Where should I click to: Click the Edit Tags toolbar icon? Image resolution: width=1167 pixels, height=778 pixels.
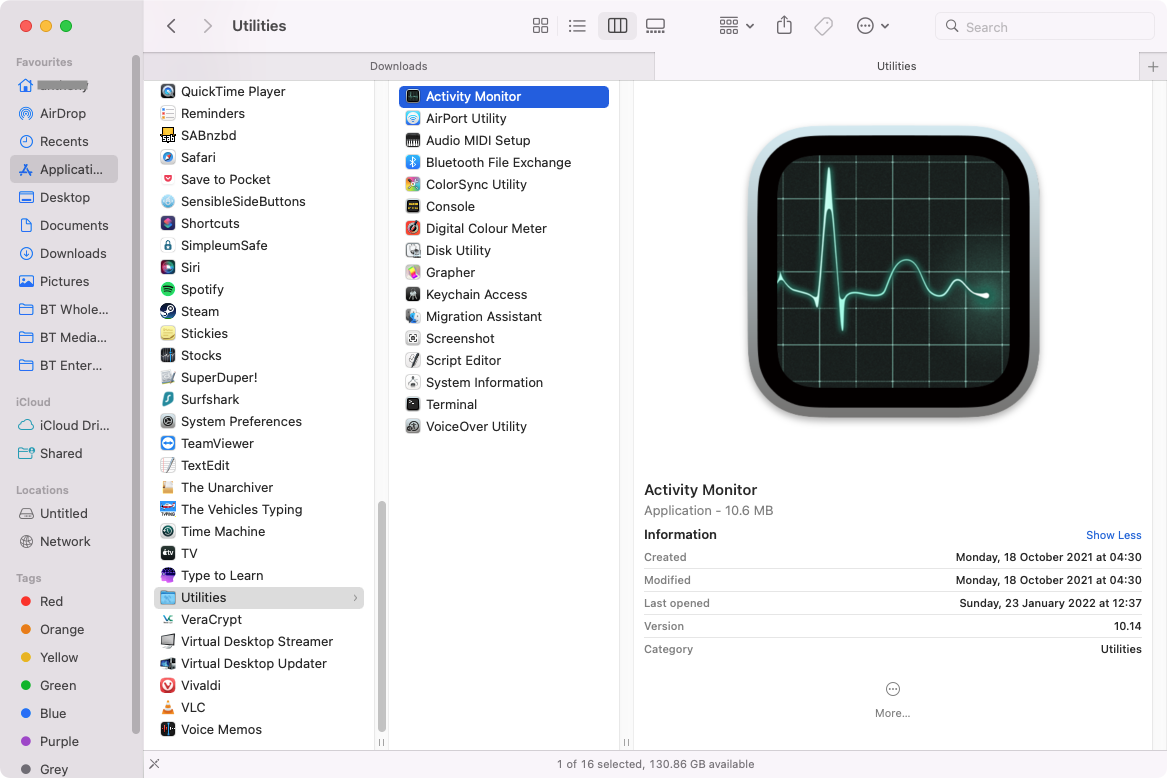(824, 26)
